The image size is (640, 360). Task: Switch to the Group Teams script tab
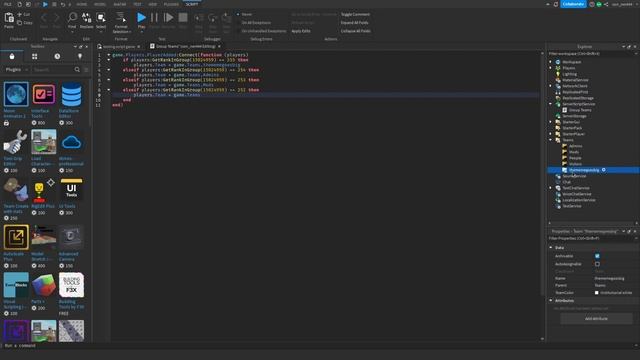186,47
